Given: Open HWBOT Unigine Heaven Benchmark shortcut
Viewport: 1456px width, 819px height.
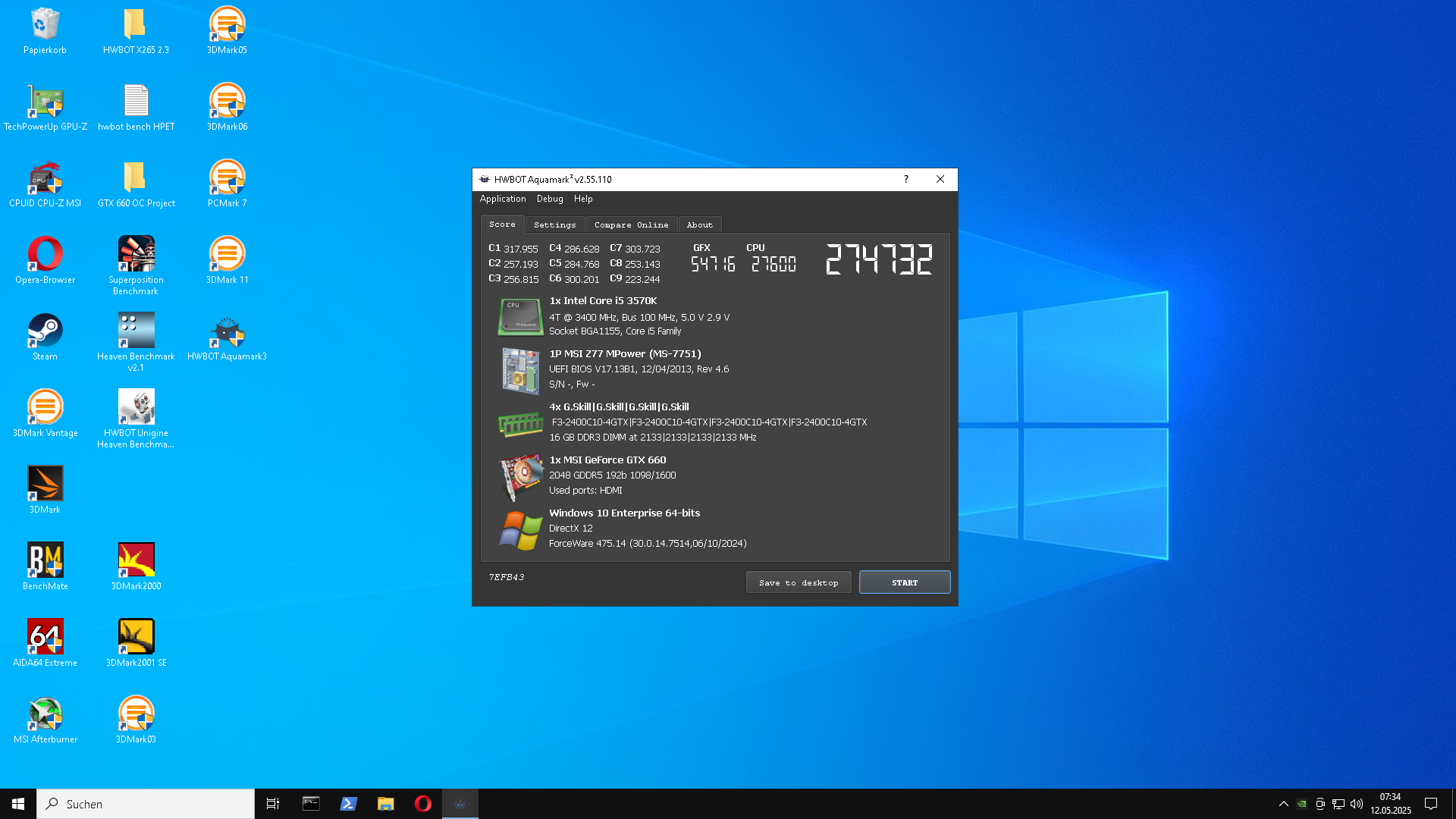Looking at the screenshot, I should coord(136,419).
